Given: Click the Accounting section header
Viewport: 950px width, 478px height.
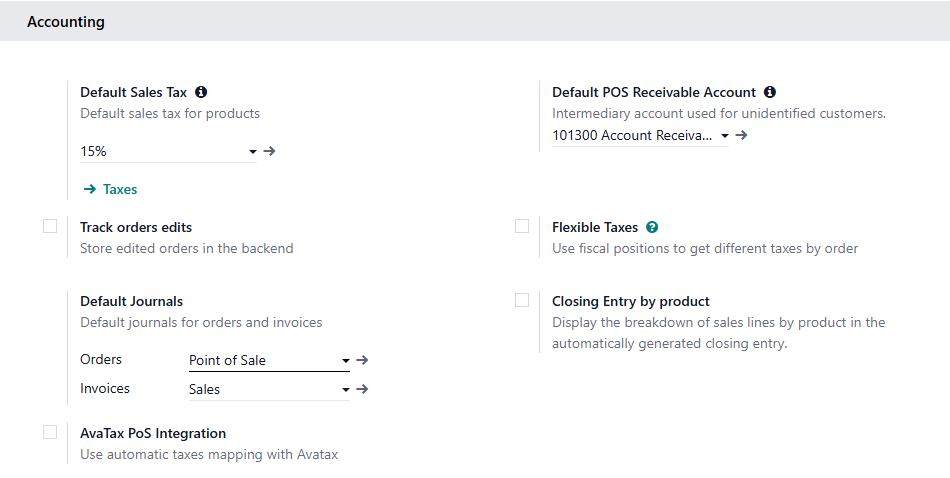Looking at the screenshot, I should click(66, 22).
